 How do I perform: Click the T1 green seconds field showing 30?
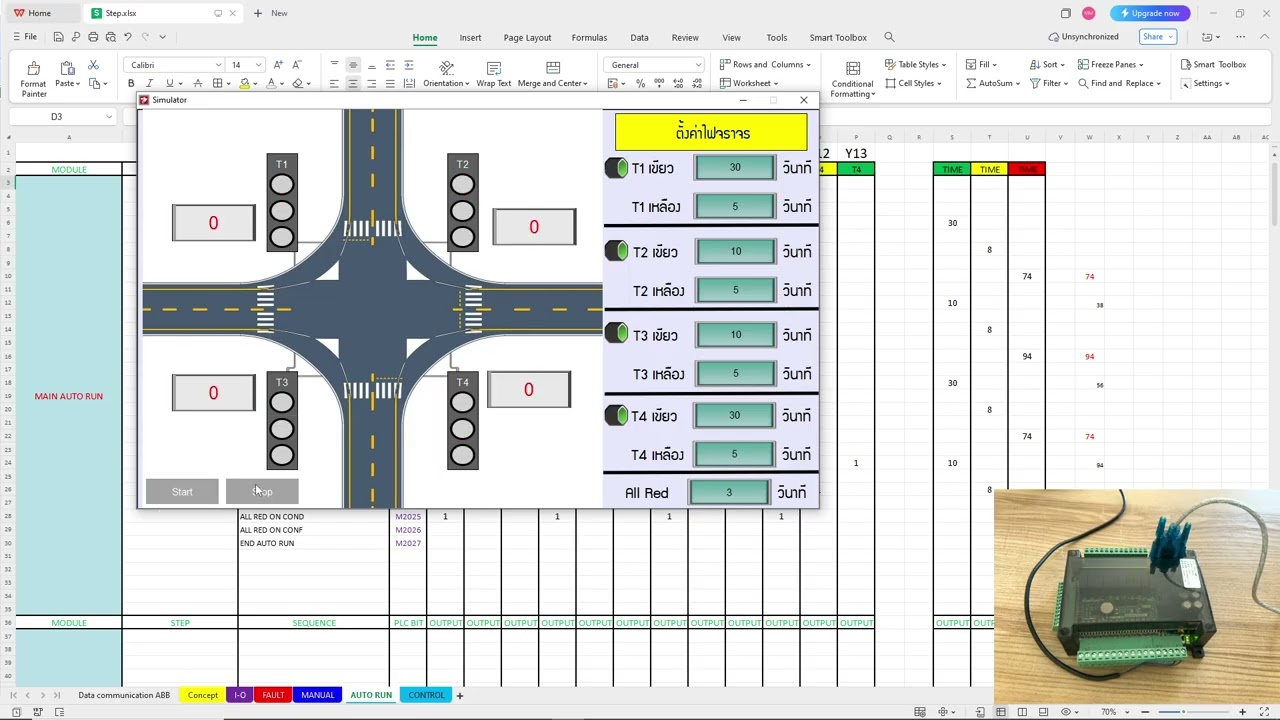point(735,168)
